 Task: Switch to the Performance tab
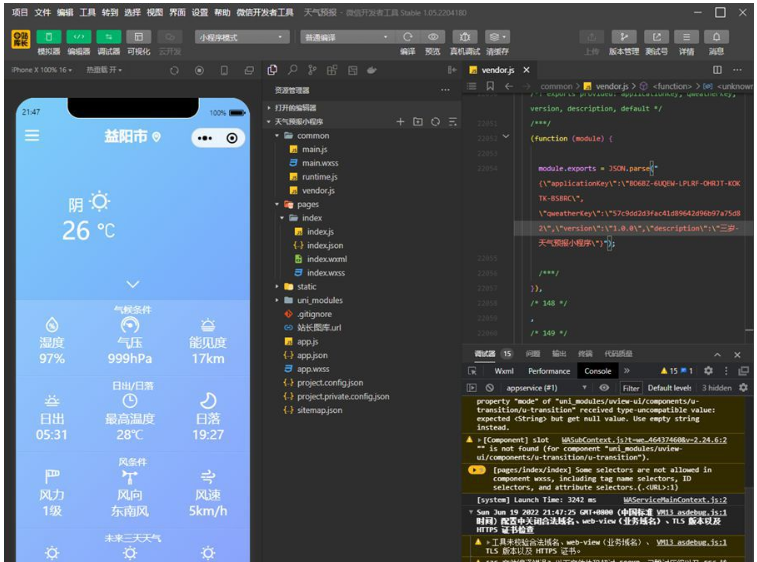click(x=549, y=371)
